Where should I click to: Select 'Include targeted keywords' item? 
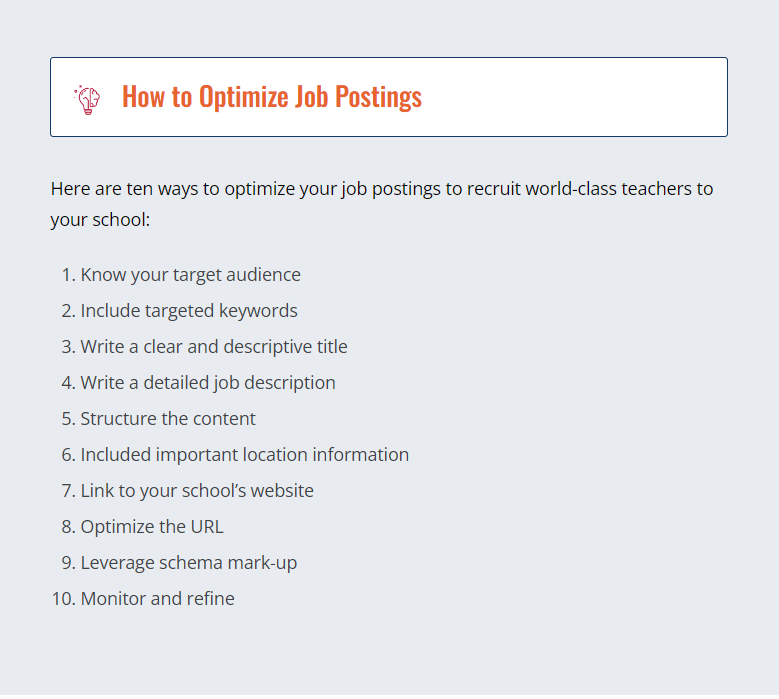[x=189, y=311]
